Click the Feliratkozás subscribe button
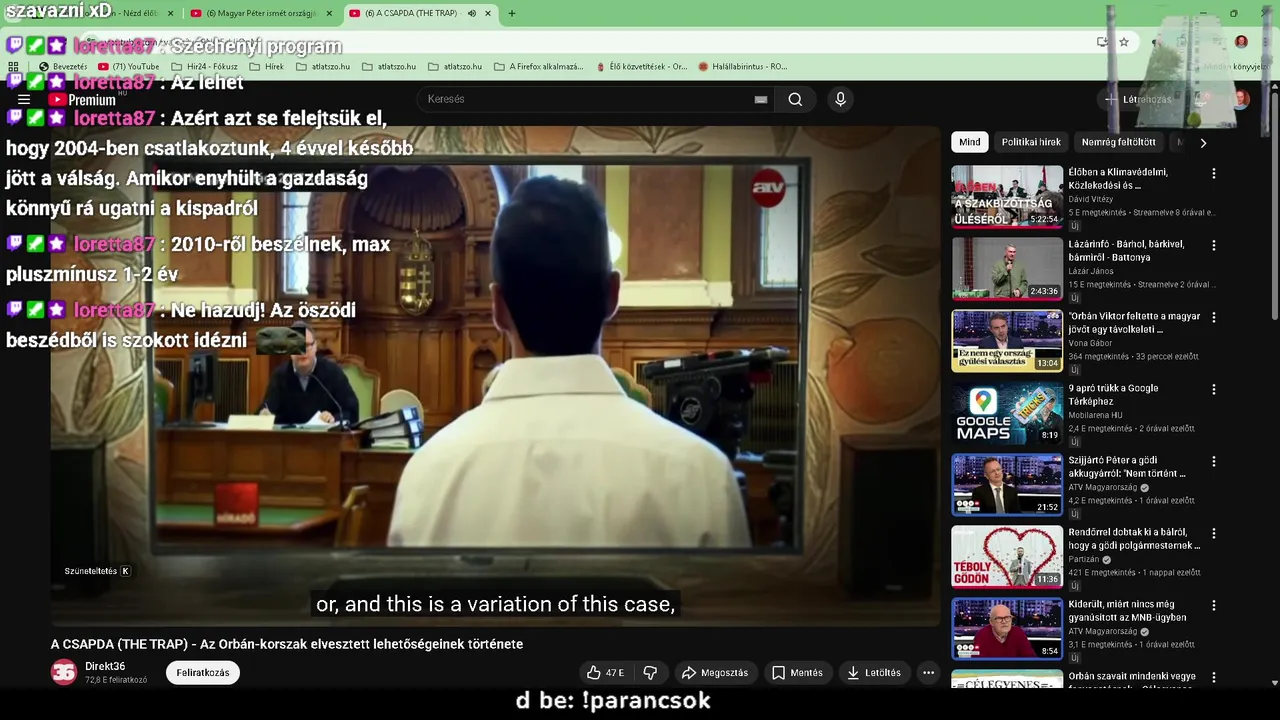This screenshot has height=720, width=1280. (203, 673)
